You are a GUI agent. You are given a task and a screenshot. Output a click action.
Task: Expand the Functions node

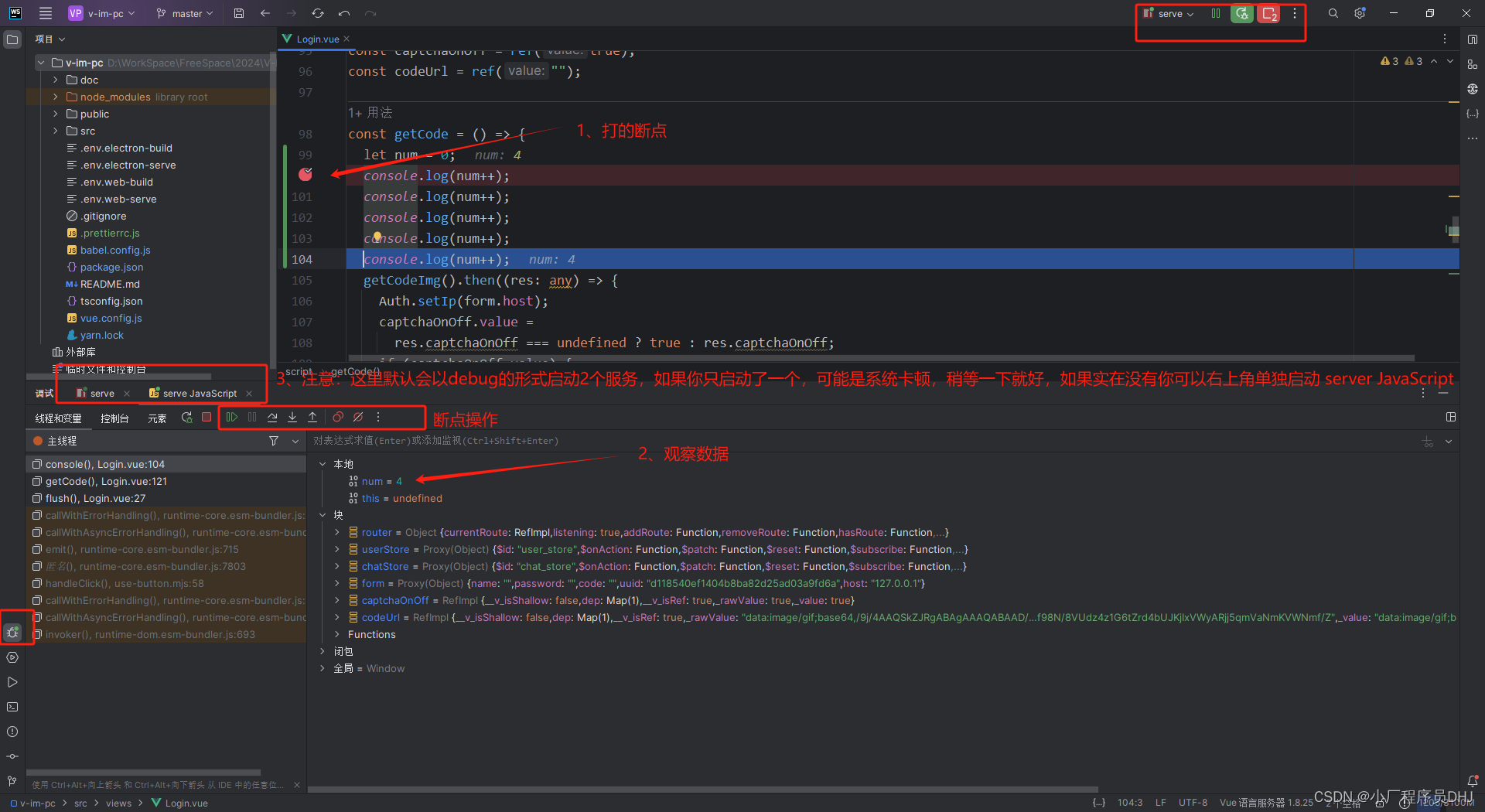[x=337, y=634]
